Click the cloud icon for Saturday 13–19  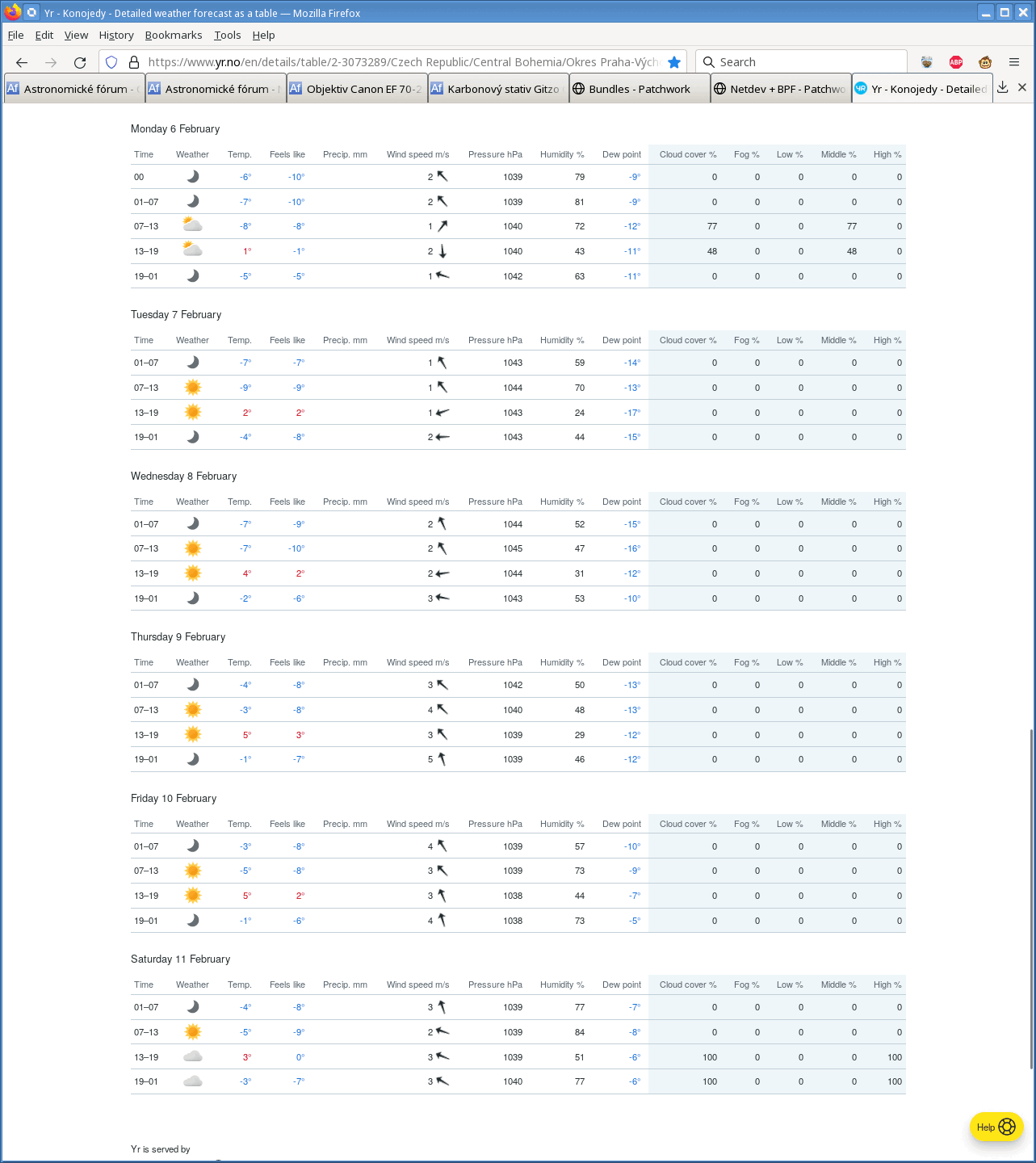[192, 1056]
